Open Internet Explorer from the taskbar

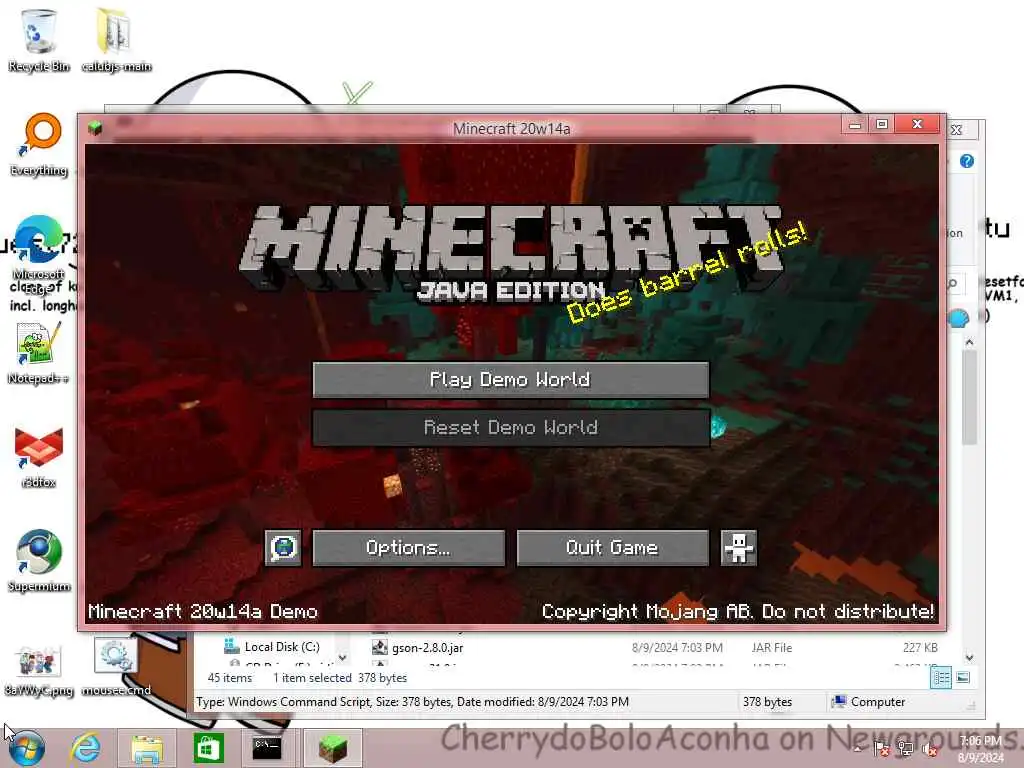86,748
